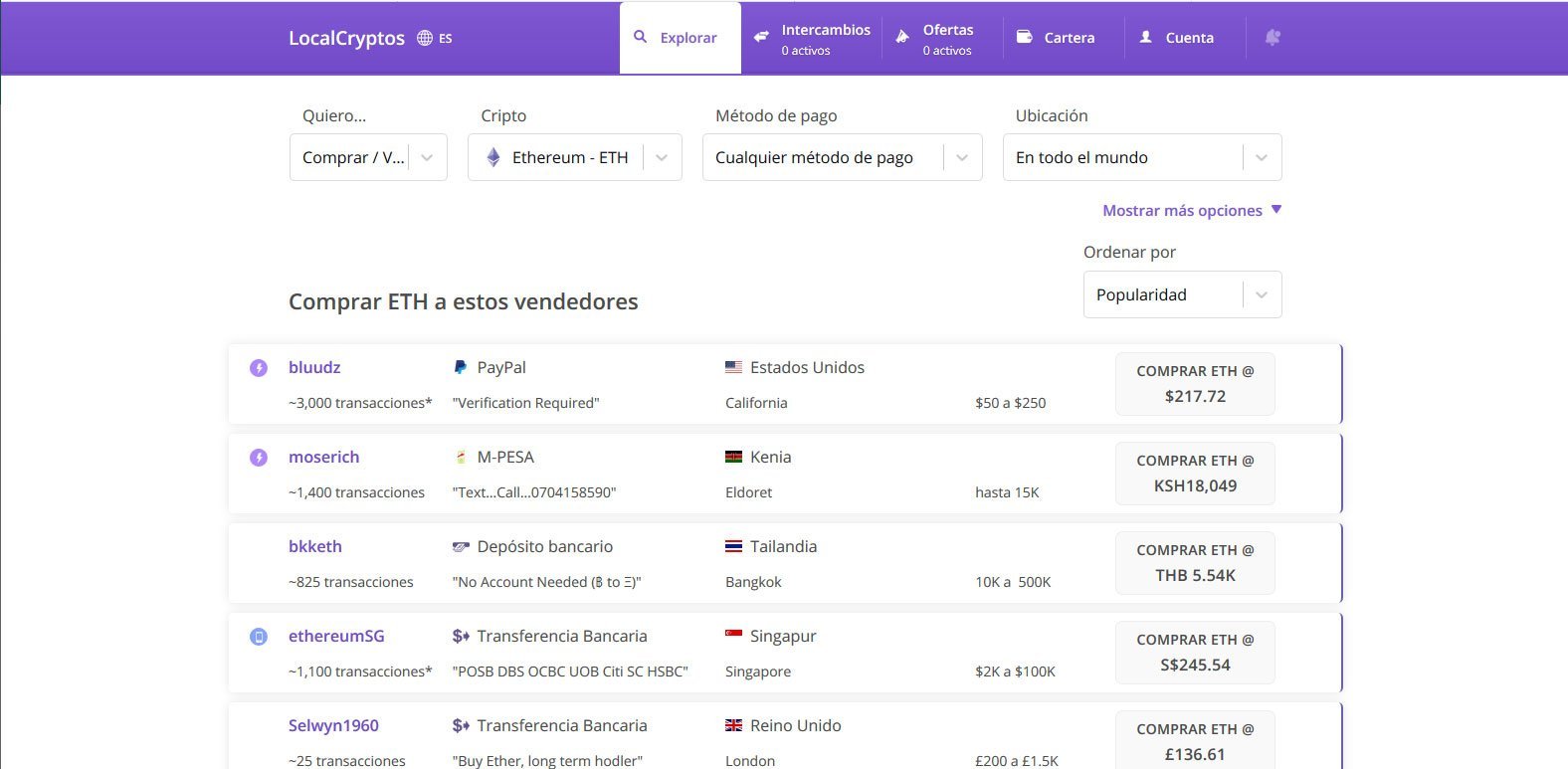Click "hasta 15K" limit text

pos(1007,492)
